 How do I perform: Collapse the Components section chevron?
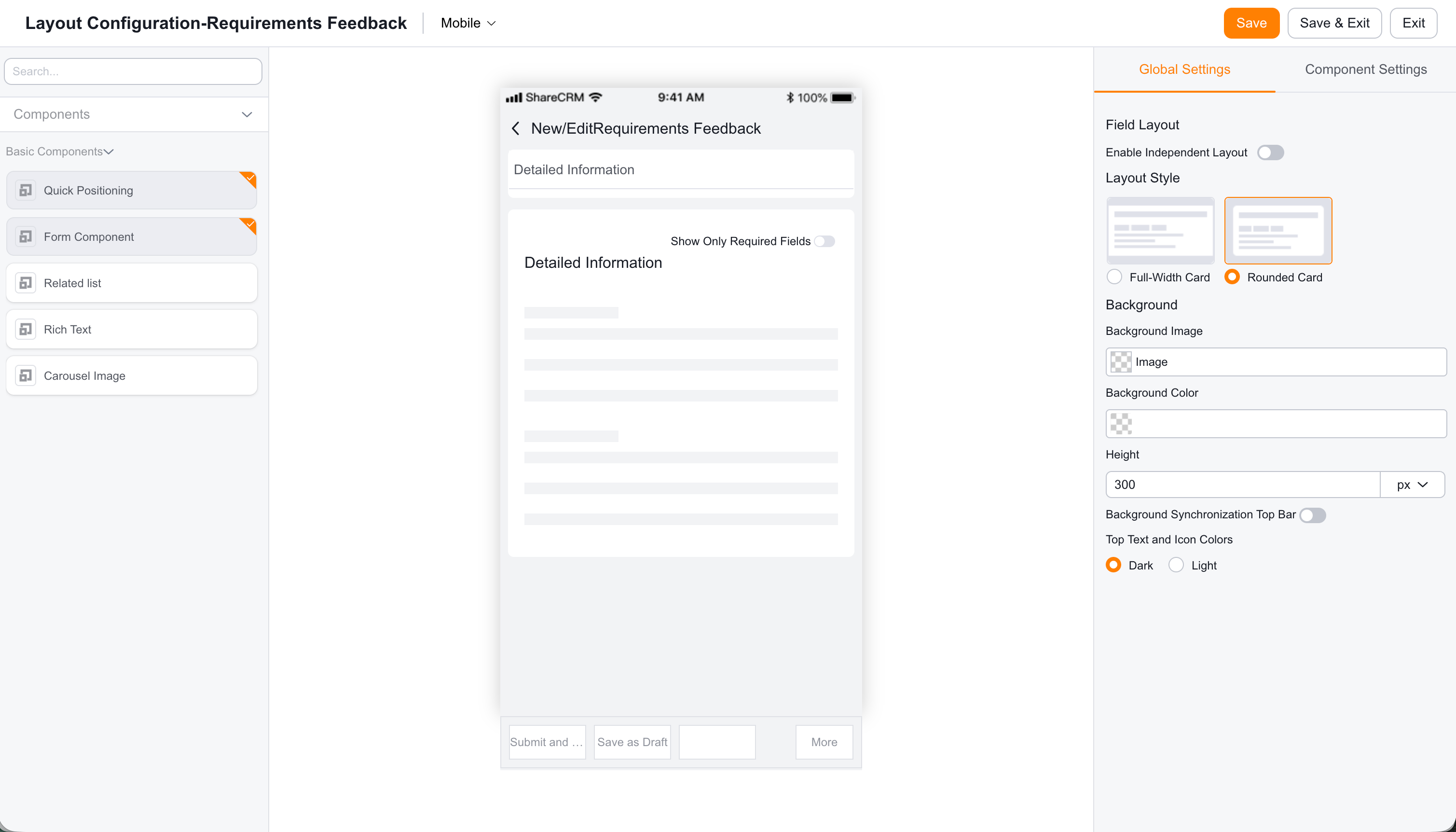click(247, 114)
